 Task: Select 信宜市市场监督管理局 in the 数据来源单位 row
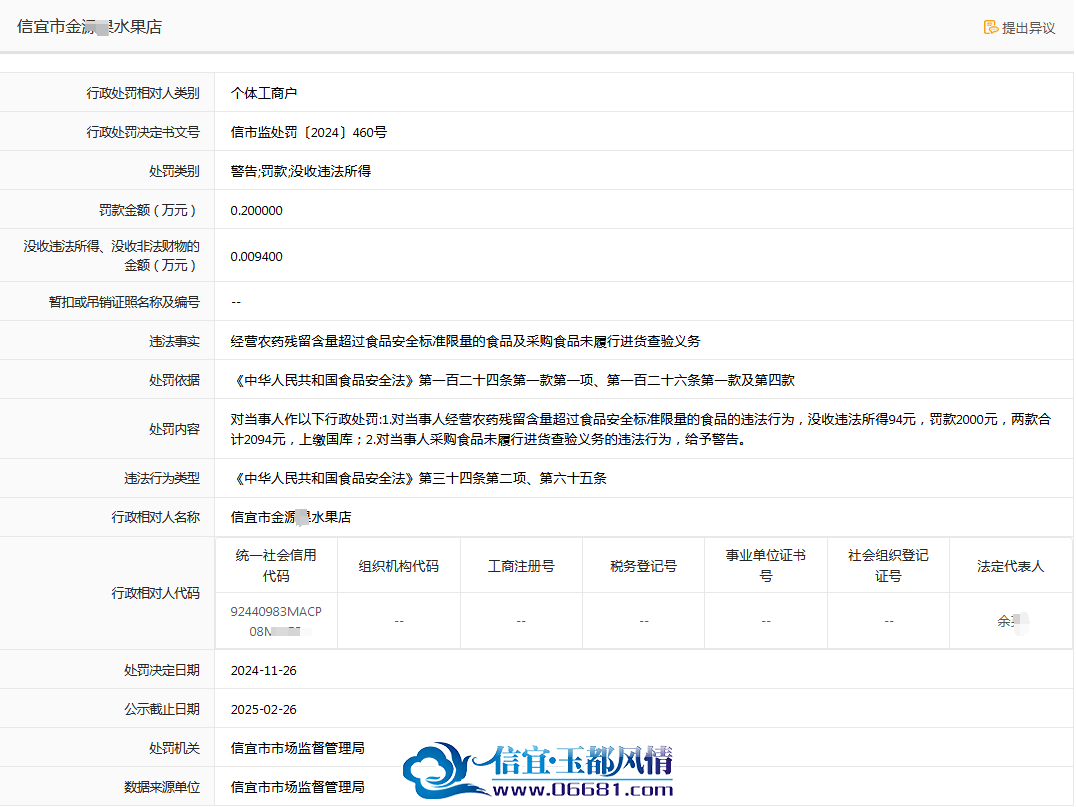[298, 788]
